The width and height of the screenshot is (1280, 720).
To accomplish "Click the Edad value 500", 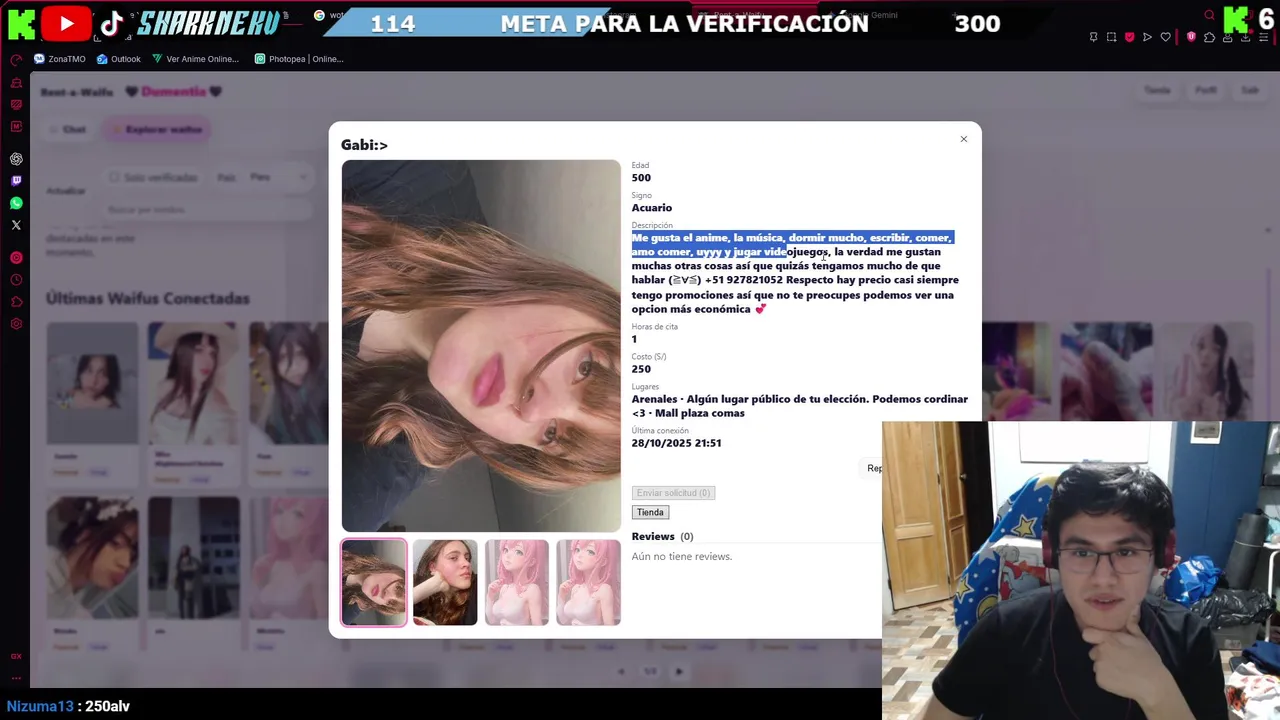I will (641, 178).
